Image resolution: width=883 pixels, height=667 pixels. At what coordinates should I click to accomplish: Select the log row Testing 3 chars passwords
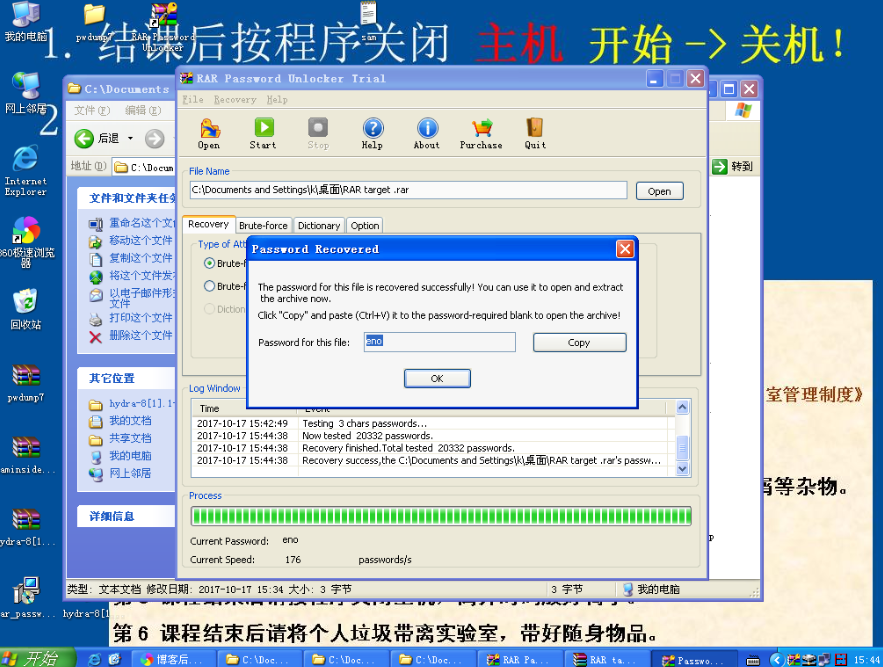[431, 424]
